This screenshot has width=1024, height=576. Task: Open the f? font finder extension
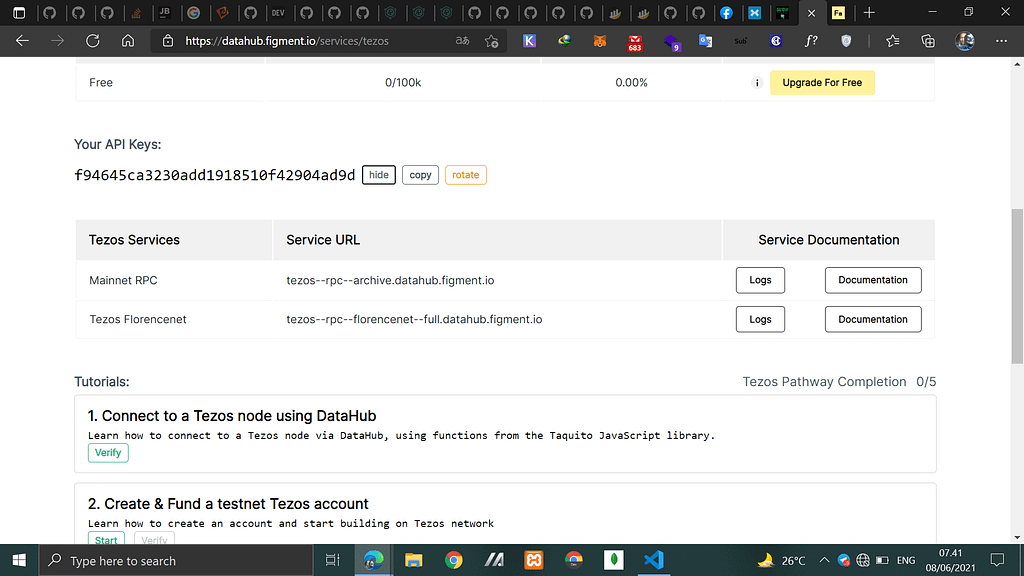811,40
